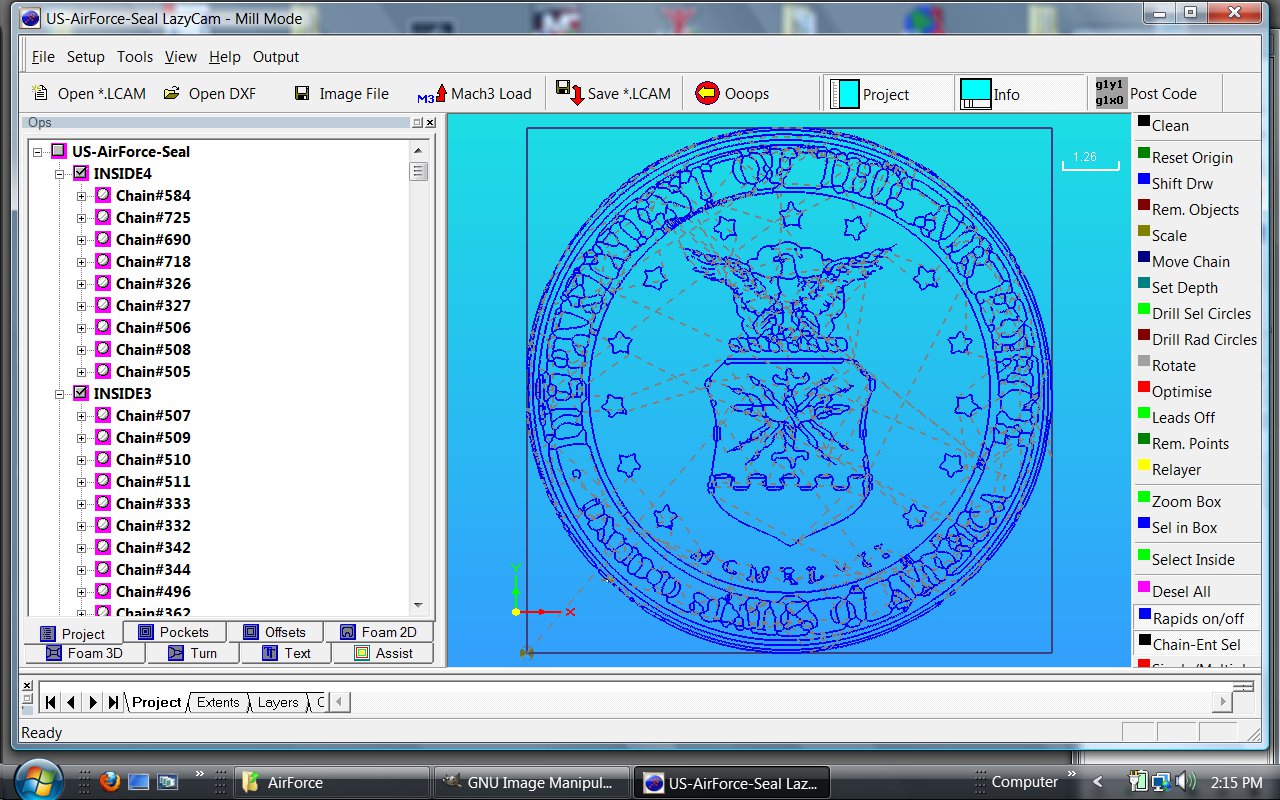Collapse the INSIDE4 tree node
Image resolution: width=1280 pixels, height=800 pixels.
point(60,174)
